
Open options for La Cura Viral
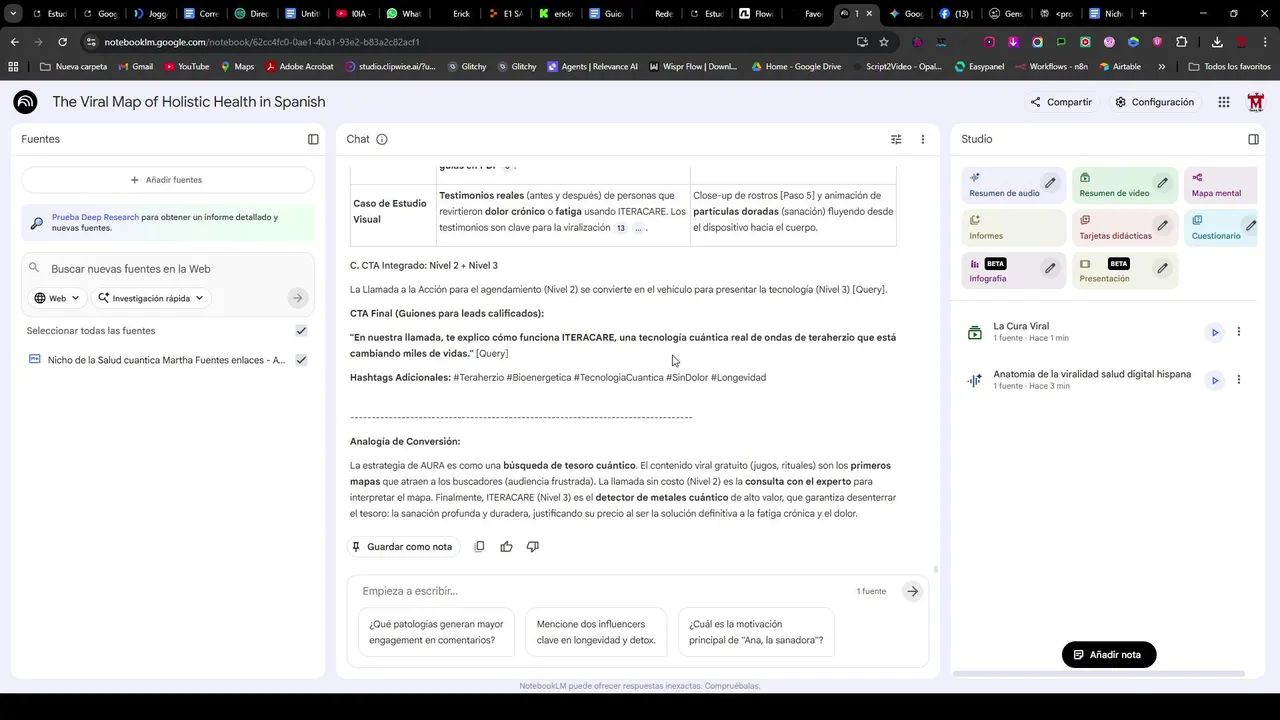1238,332
